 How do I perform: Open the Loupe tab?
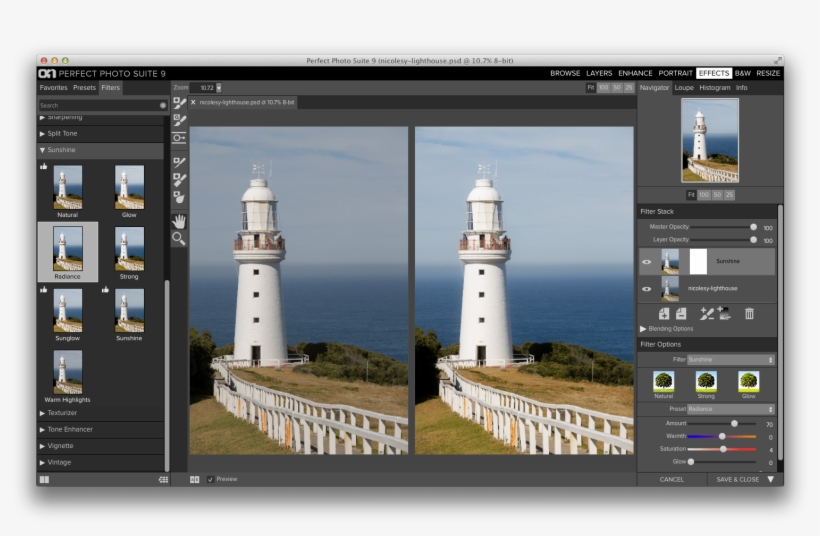click(x=684, y=88)
